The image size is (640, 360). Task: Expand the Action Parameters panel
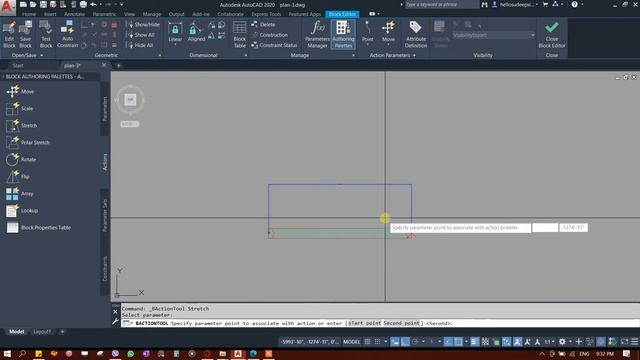pyautogui.click(x=392, y=55)
